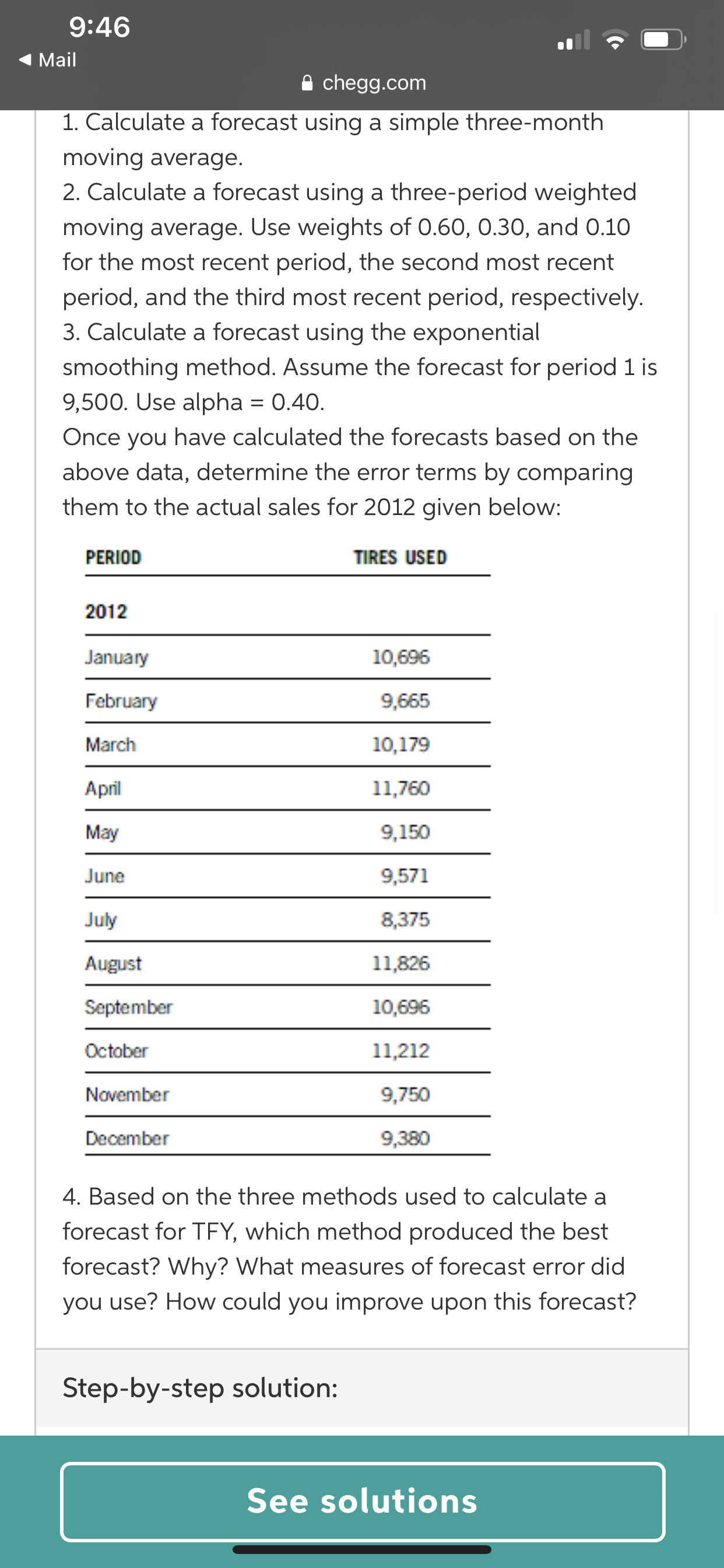The height and width of the screenshot is (1568, 724).
Task: Select the April 11,760 value
Action: [x=401, y=789]
